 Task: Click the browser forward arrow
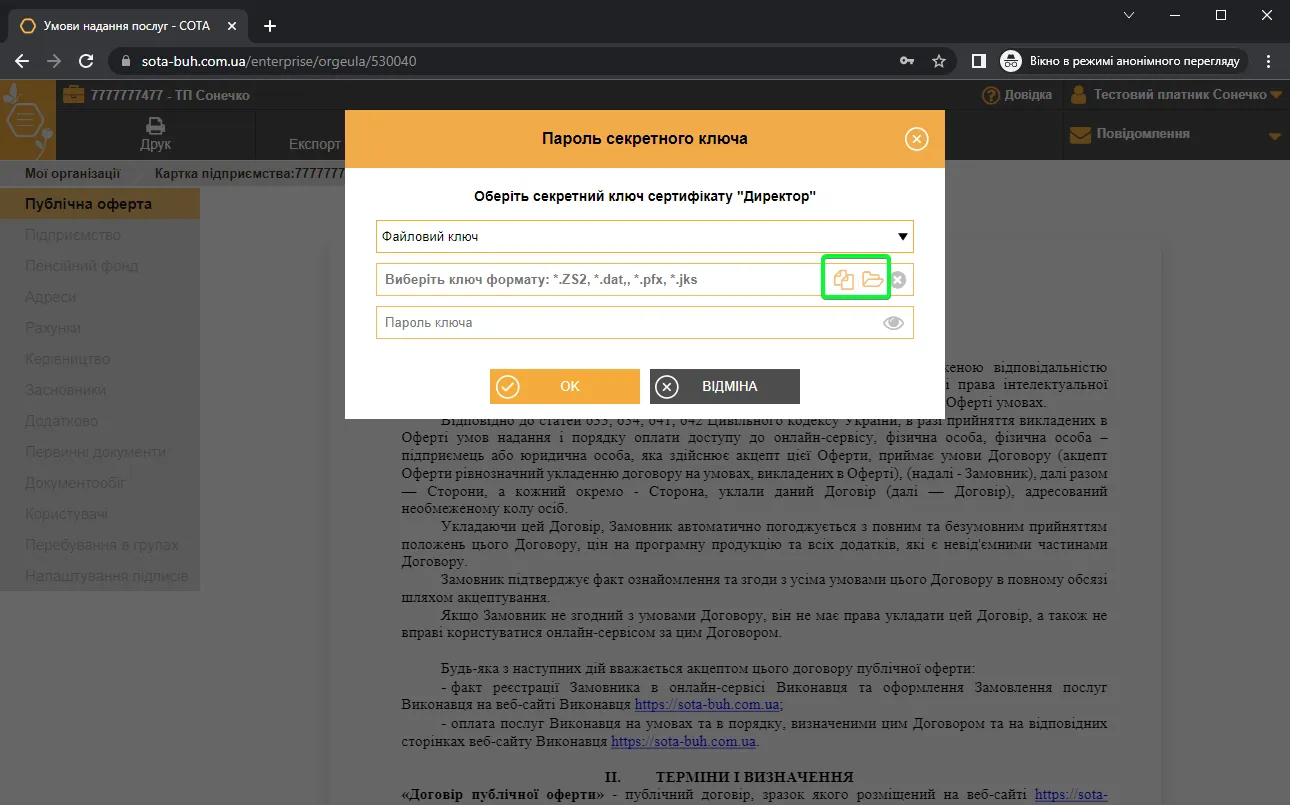pos(54,61)
